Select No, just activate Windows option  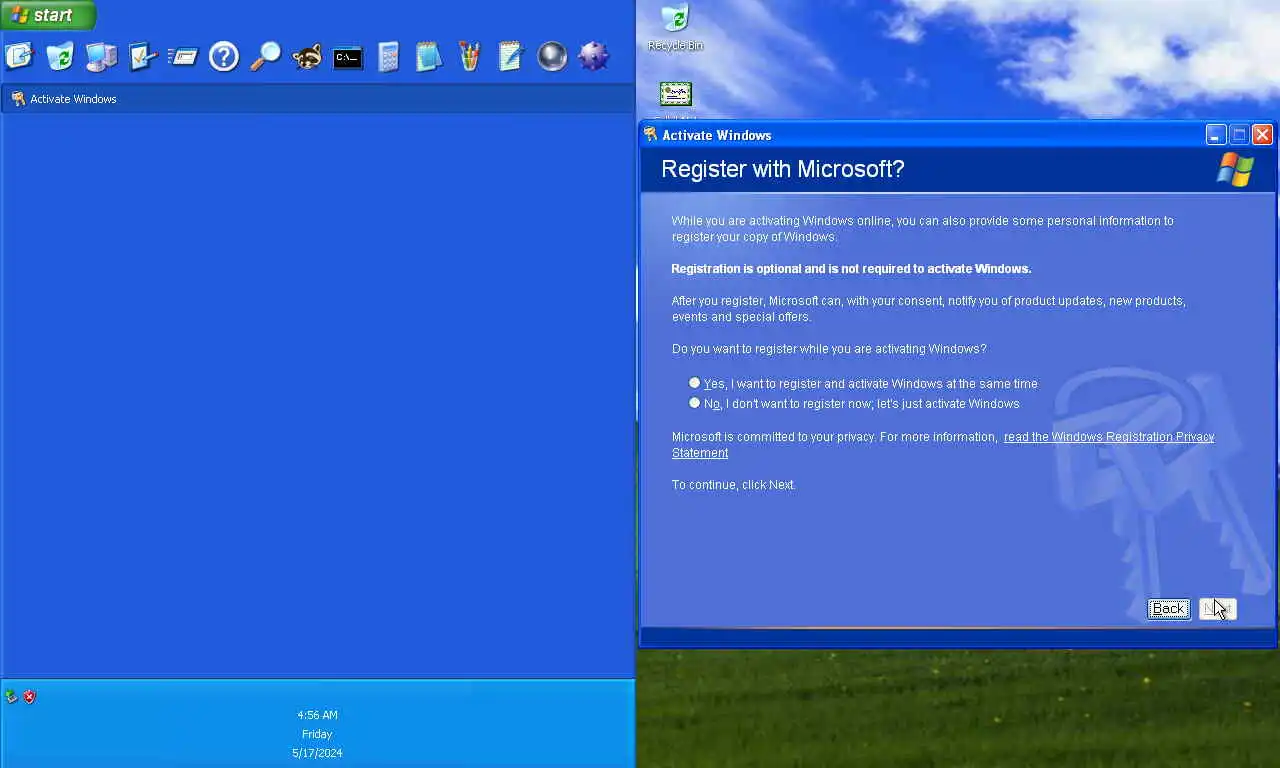(855, 403)
